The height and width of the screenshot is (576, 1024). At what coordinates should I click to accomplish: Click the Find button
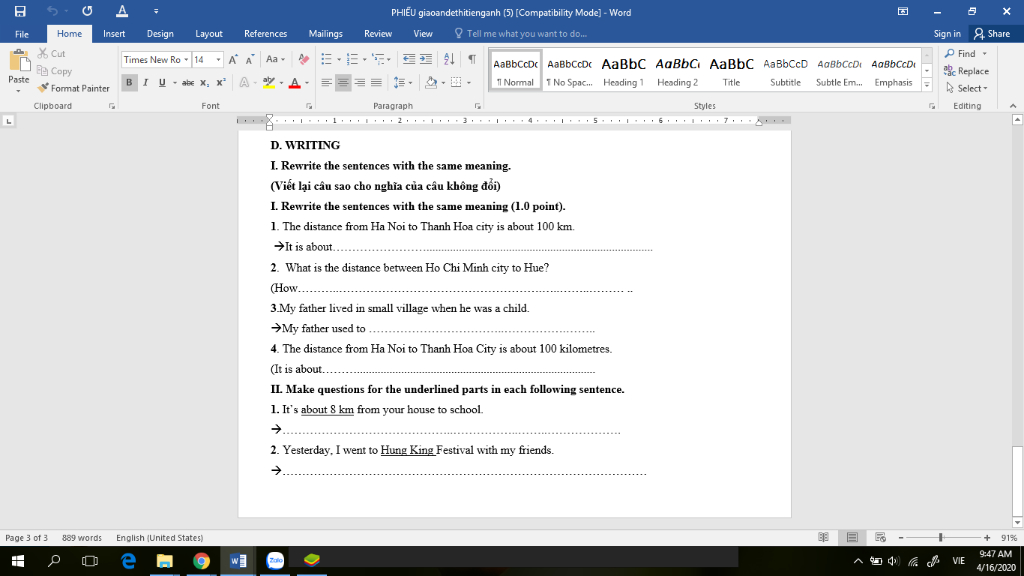click(x=960, y=54)
